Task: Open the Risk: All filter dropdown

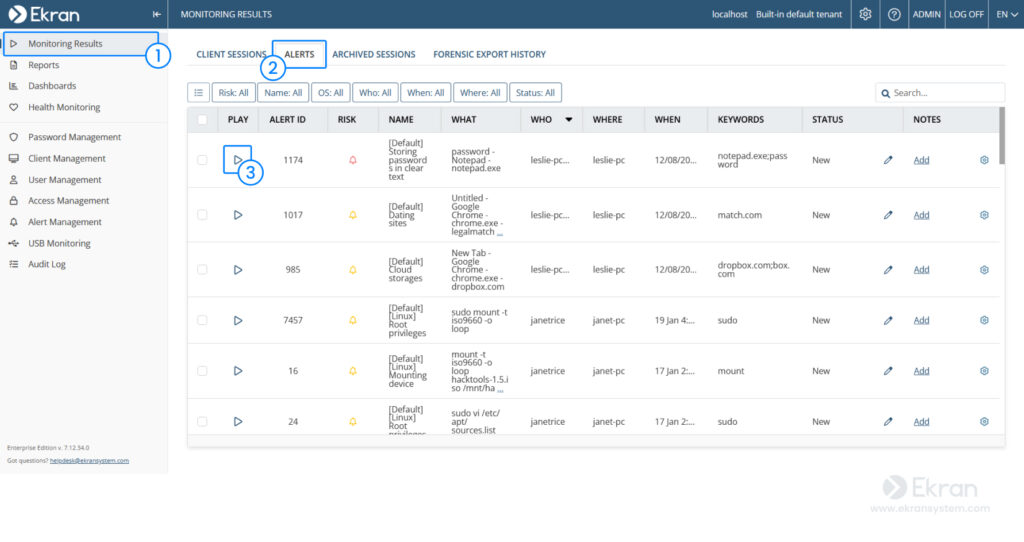Action: coord(233,93)
